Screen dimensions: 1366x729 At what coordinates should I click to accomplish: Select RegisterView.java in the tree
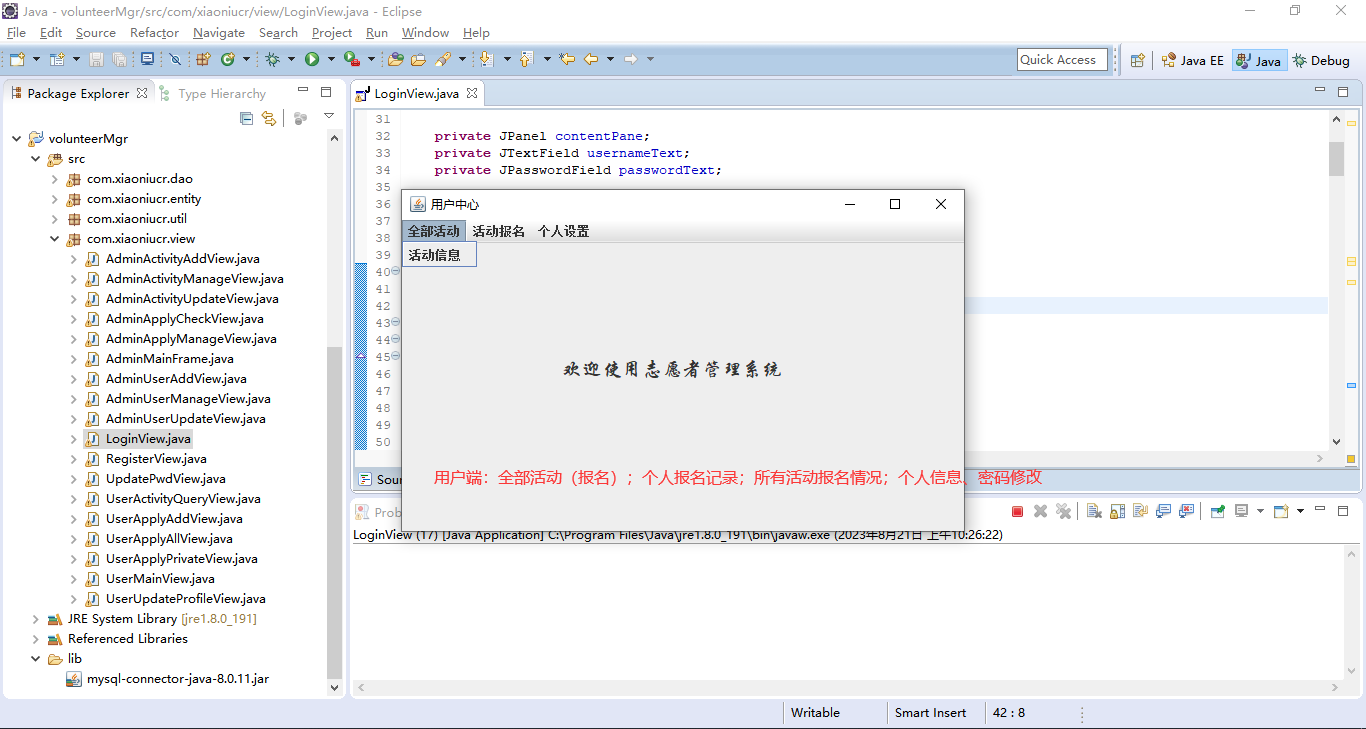[x=156, y=459]
